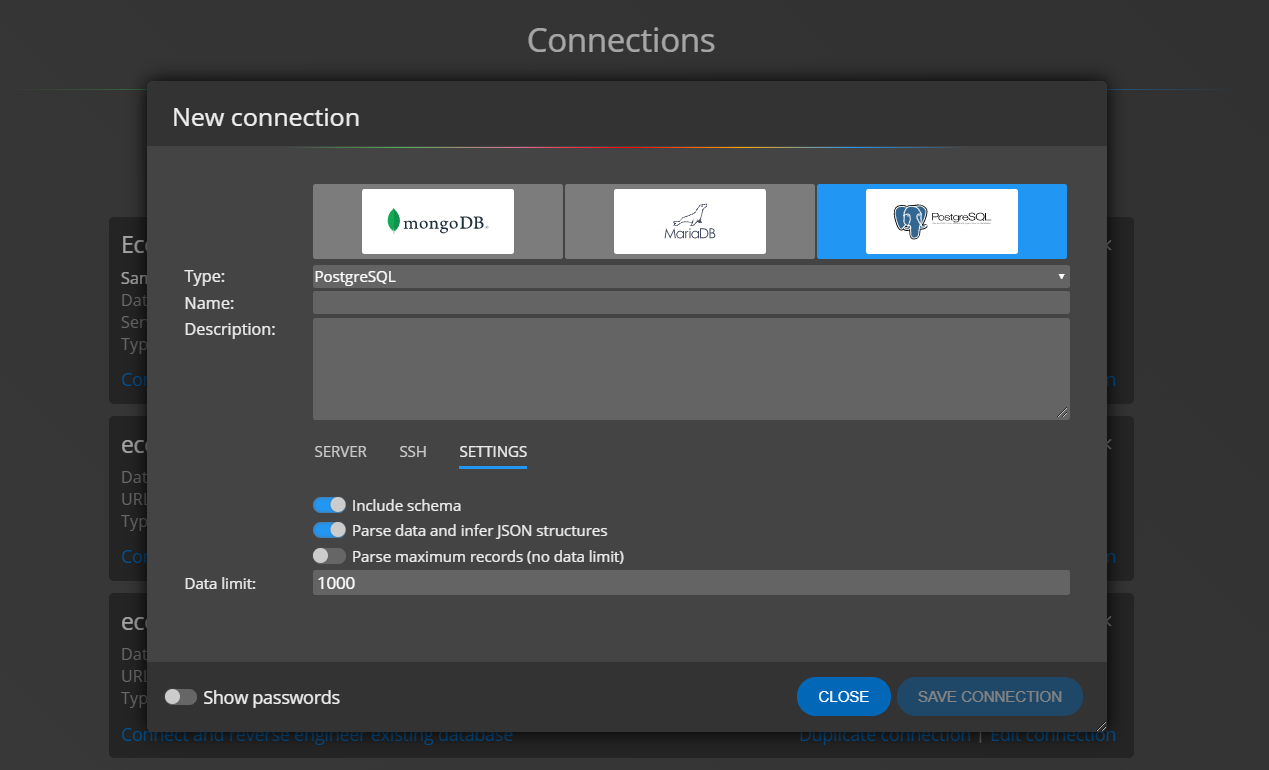
Task: Select the SETTINGS tab
Action: tap(493, 452)
